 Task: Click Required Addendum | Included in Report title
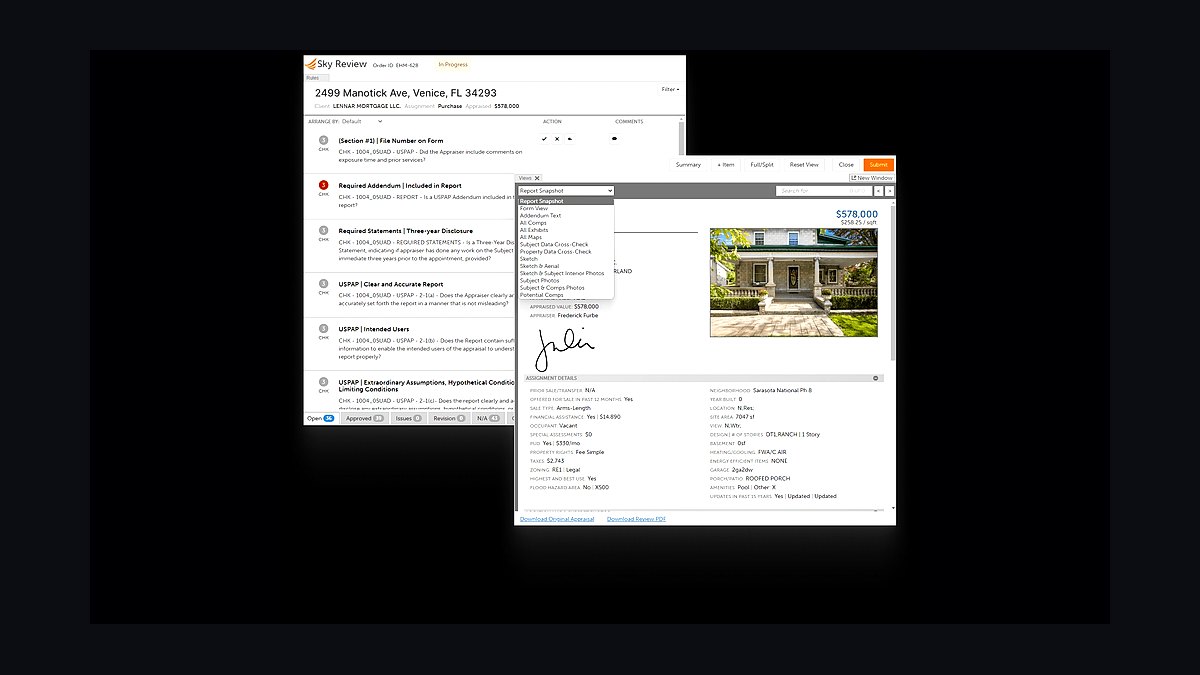[400, 186]
